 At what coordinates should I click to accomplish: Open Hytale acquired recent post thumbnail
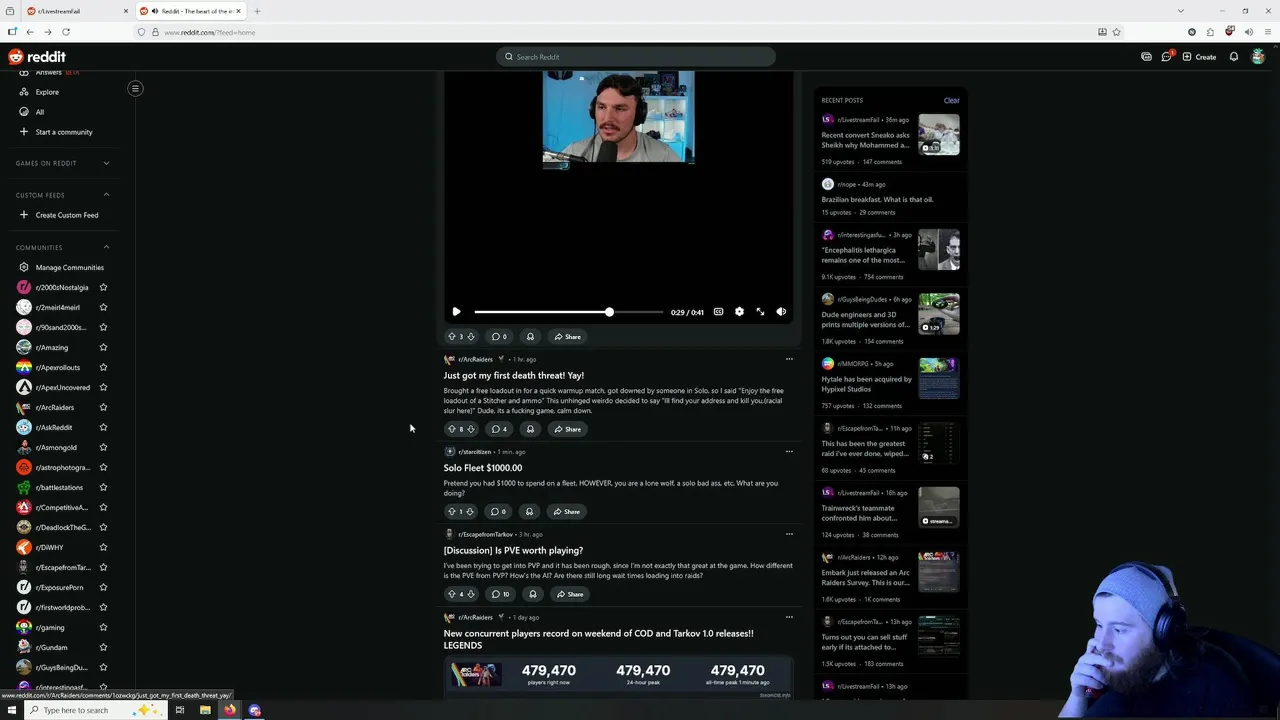click(939, 379)
